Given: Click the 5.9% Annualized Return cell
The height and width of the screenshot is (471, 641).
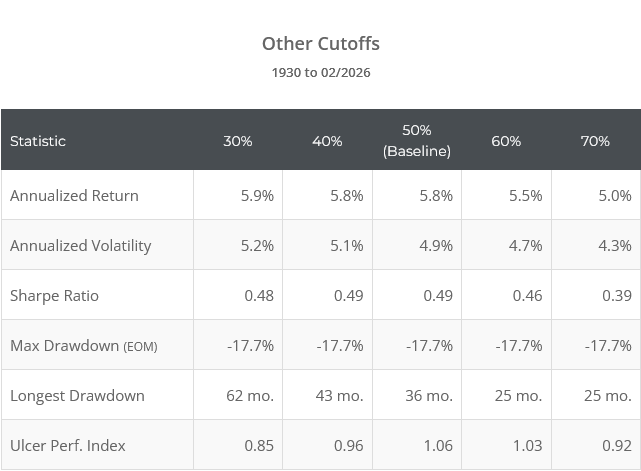Looking at the screenshot, I should point(257,195).
